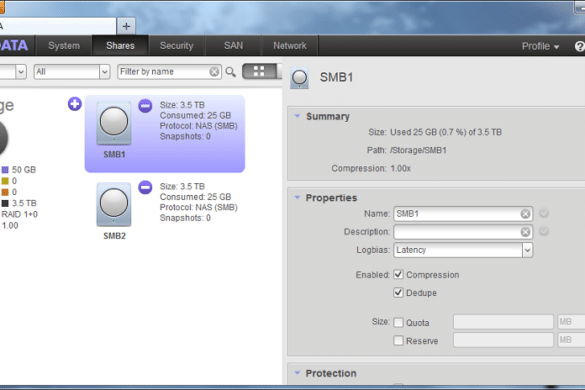Screen dimensions: 585x390
Task: Open the System tab
Action: [64, 46]
